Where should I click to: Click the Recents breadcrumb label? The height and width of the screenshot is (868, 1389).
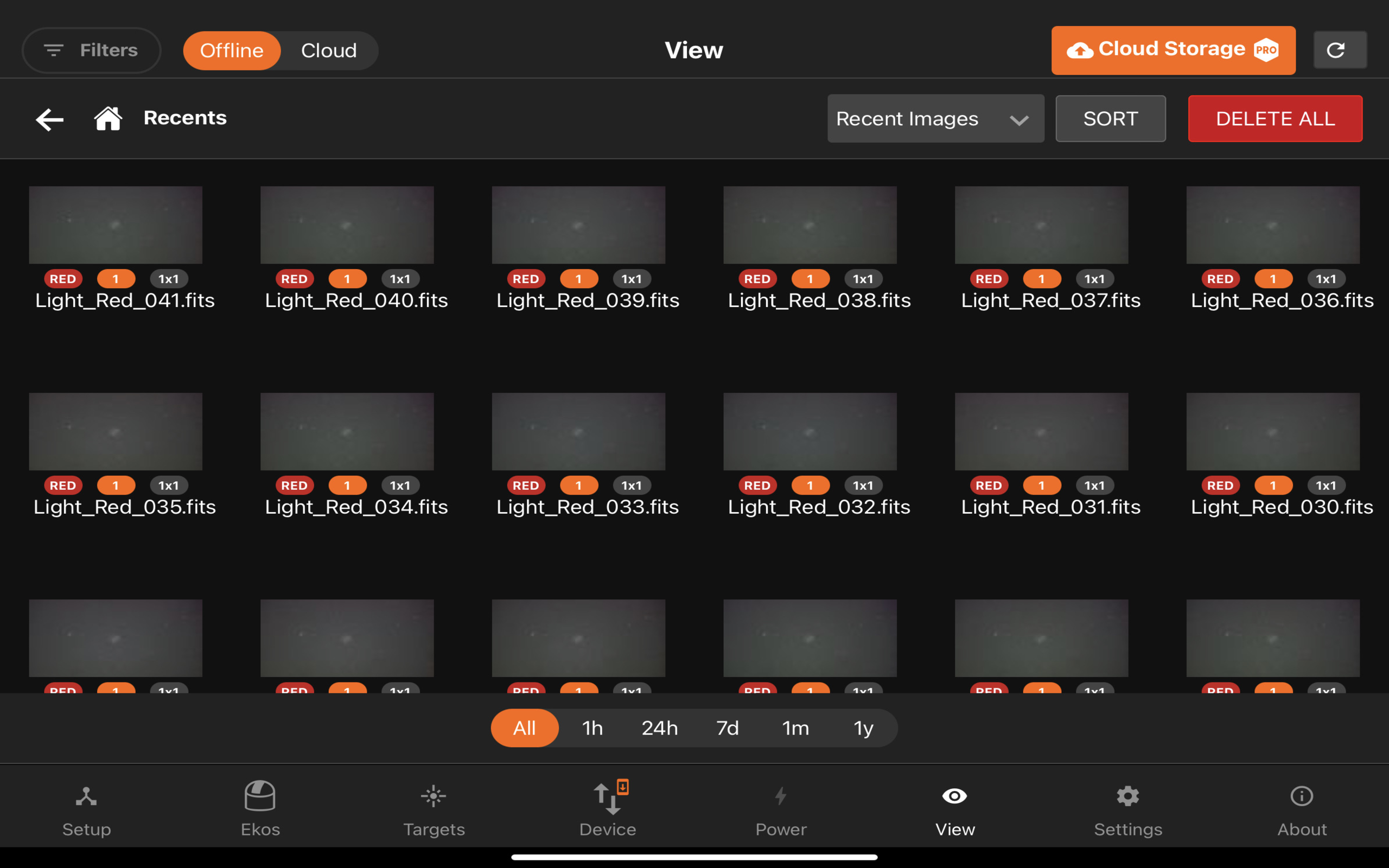point(185,118)
